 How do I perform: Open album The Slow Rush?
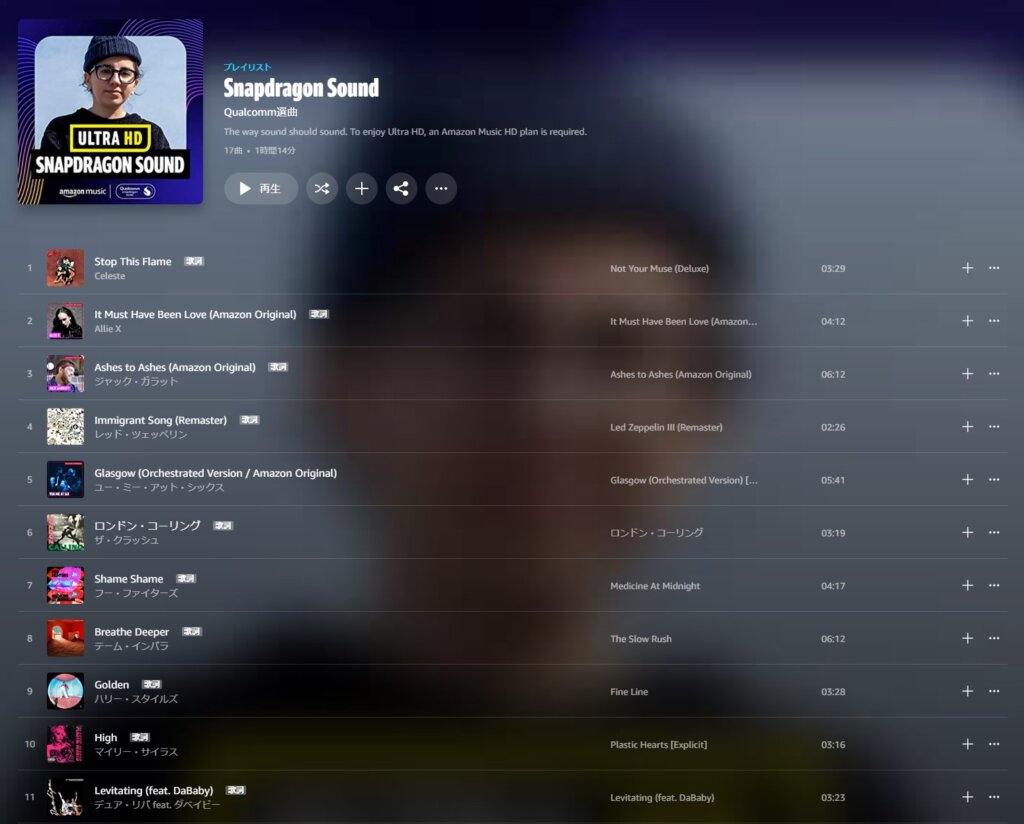pos(641,639)
